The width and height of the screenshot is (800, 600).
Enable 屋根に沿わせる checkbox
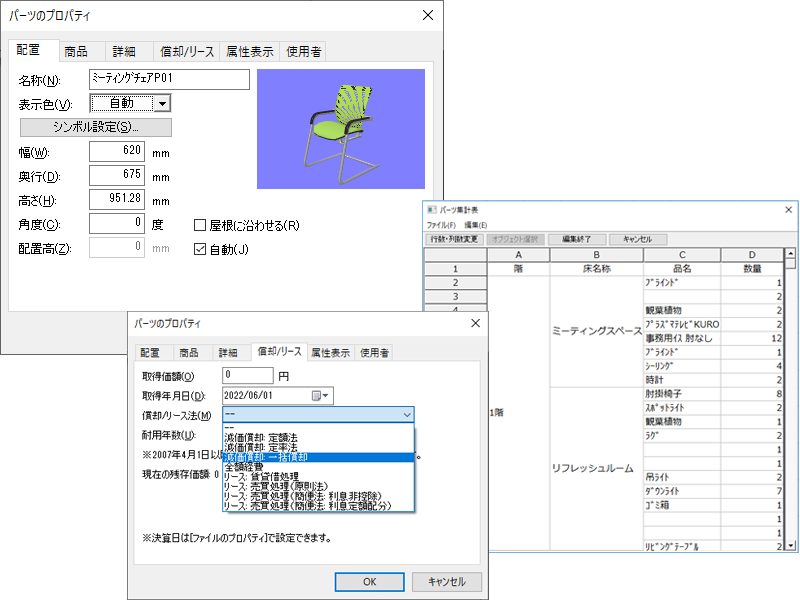[x=200, y=225]
